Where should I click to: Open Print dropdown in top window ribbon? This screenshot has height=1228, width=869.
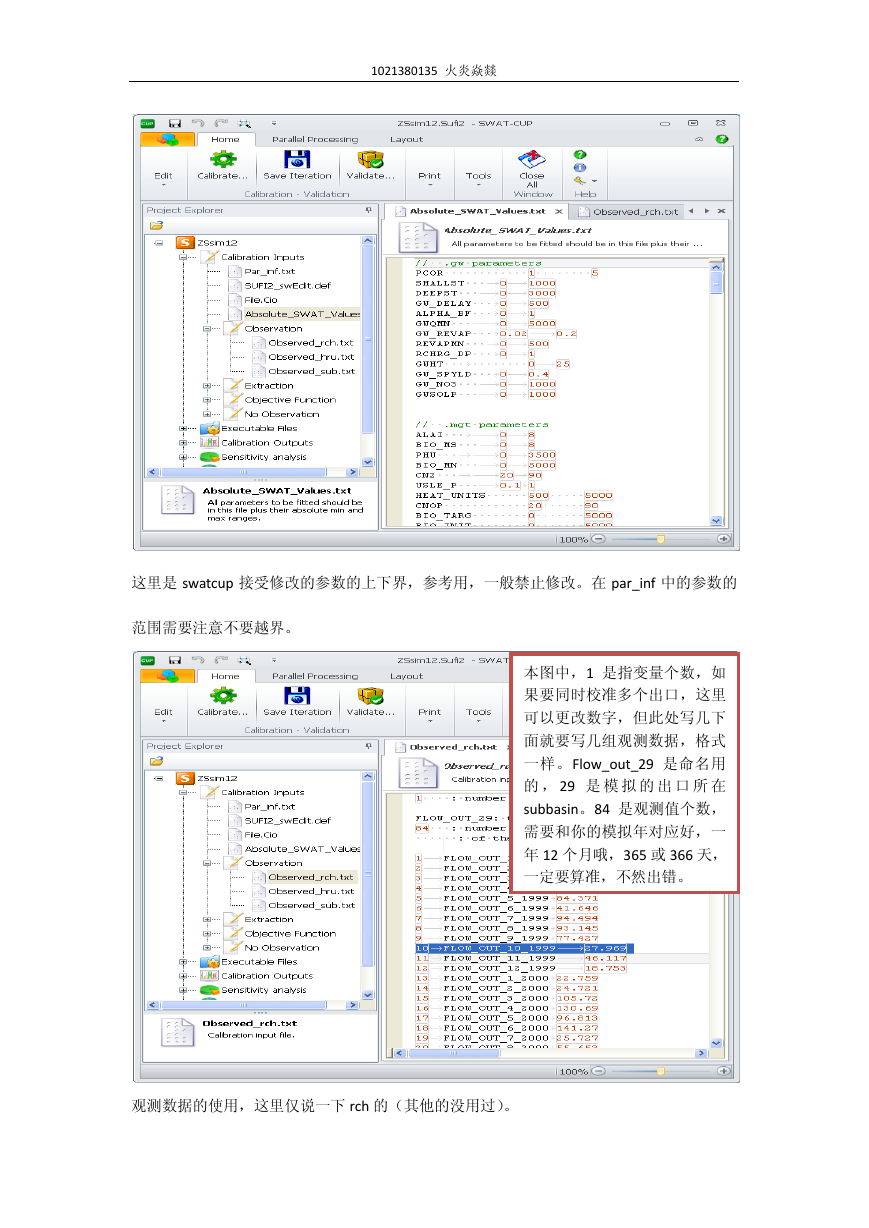coord(429,180)
